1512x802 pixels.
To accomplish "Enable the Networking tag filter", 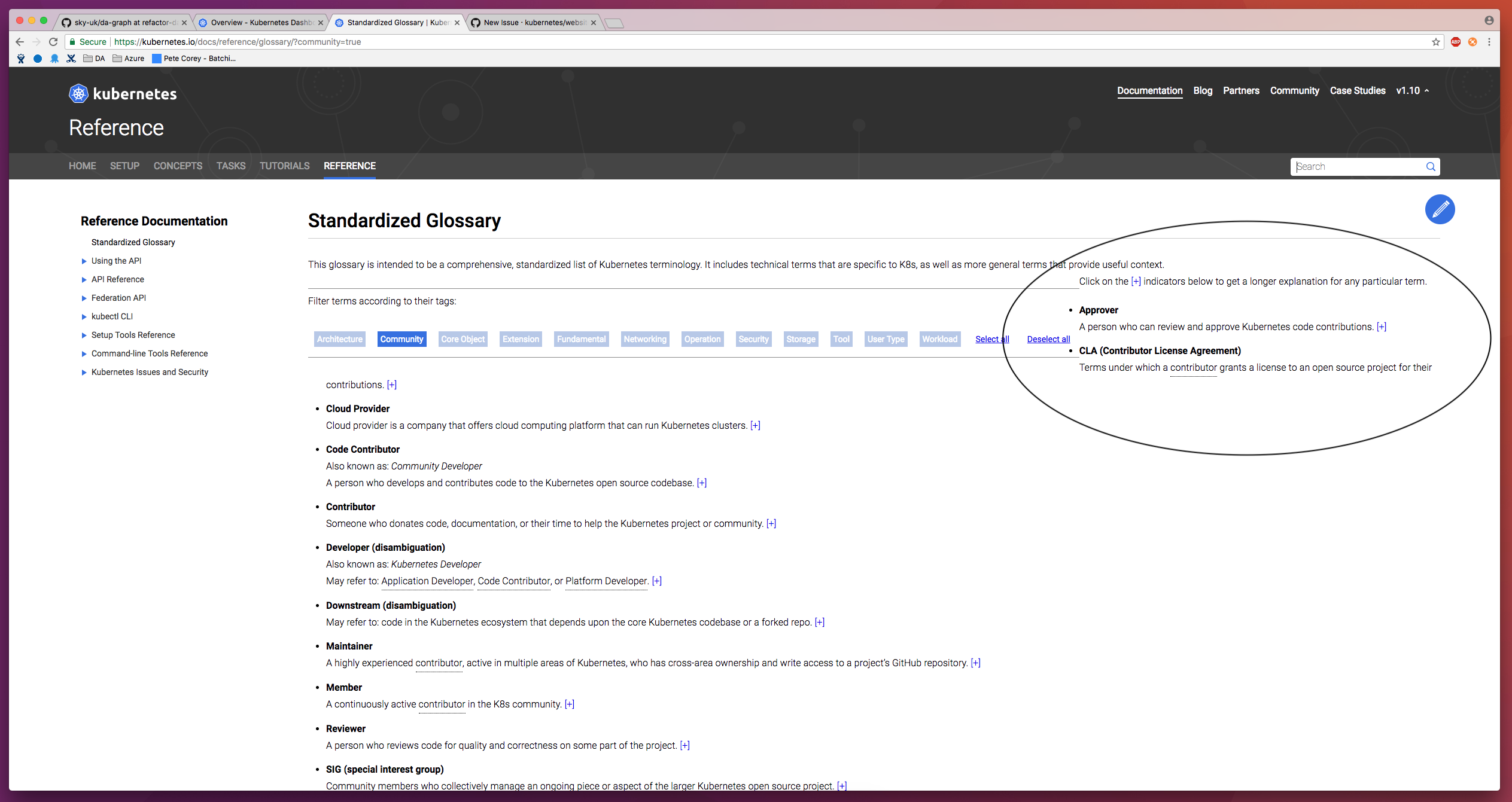I will (644, 339).
